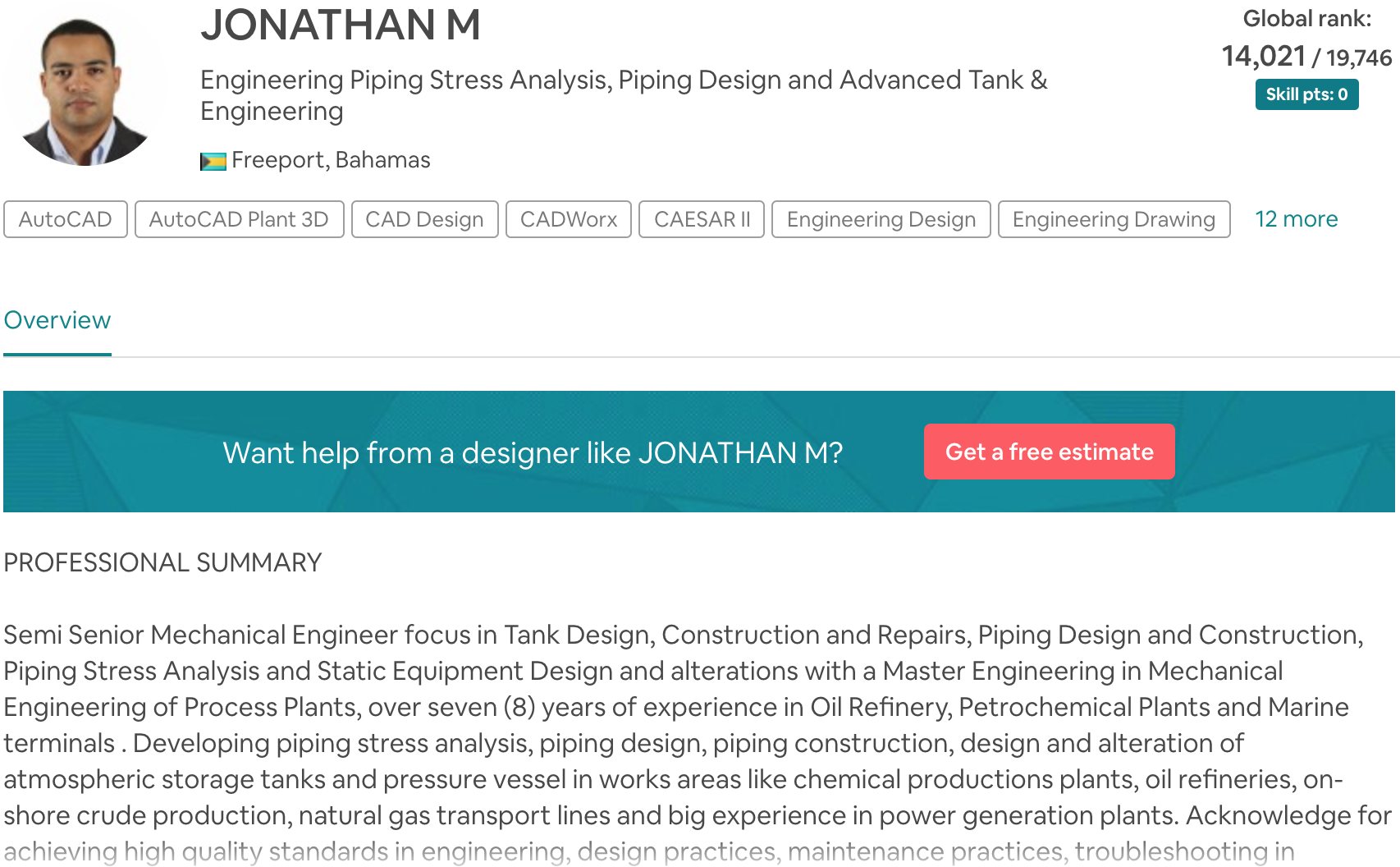
Task: Click the global rank 14,021 value
Action: coord(1264,56)
